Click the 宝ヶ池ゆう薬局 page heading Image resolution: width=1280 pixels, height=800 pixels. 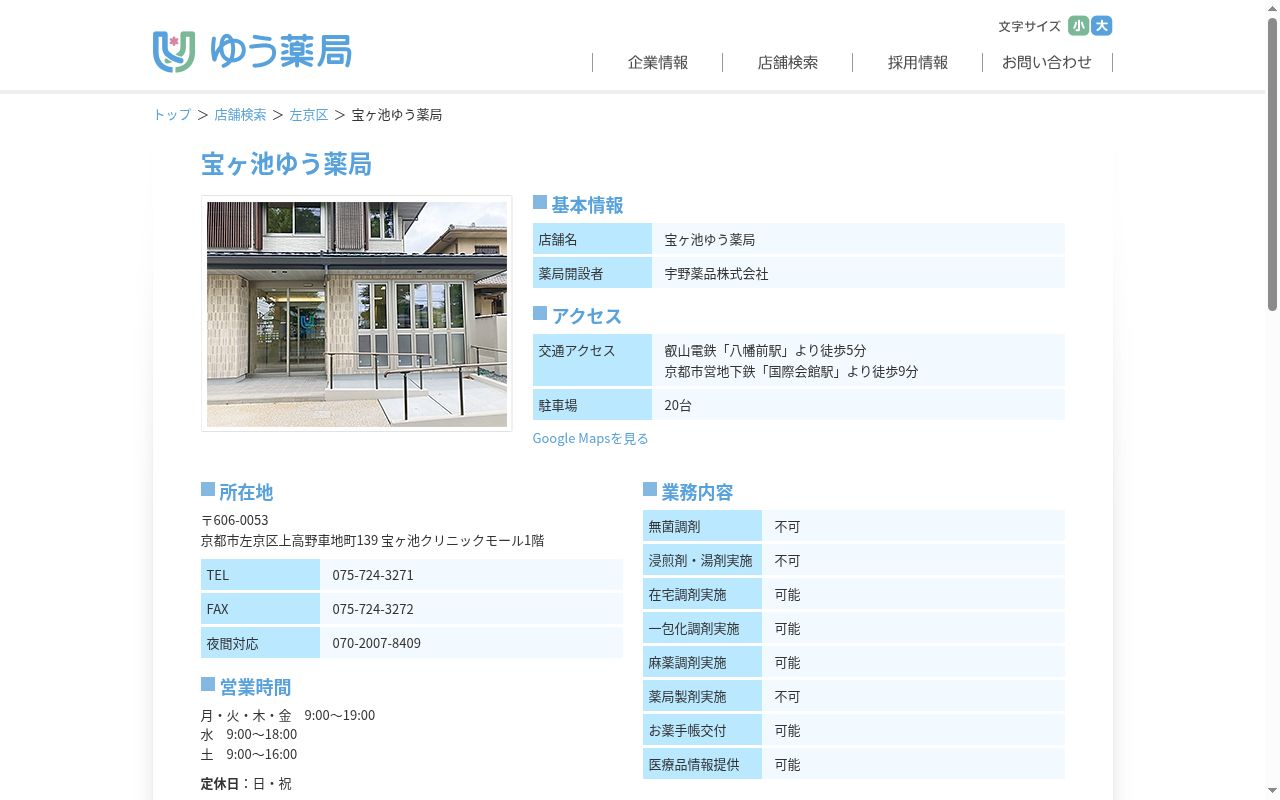tap(287, 164)
